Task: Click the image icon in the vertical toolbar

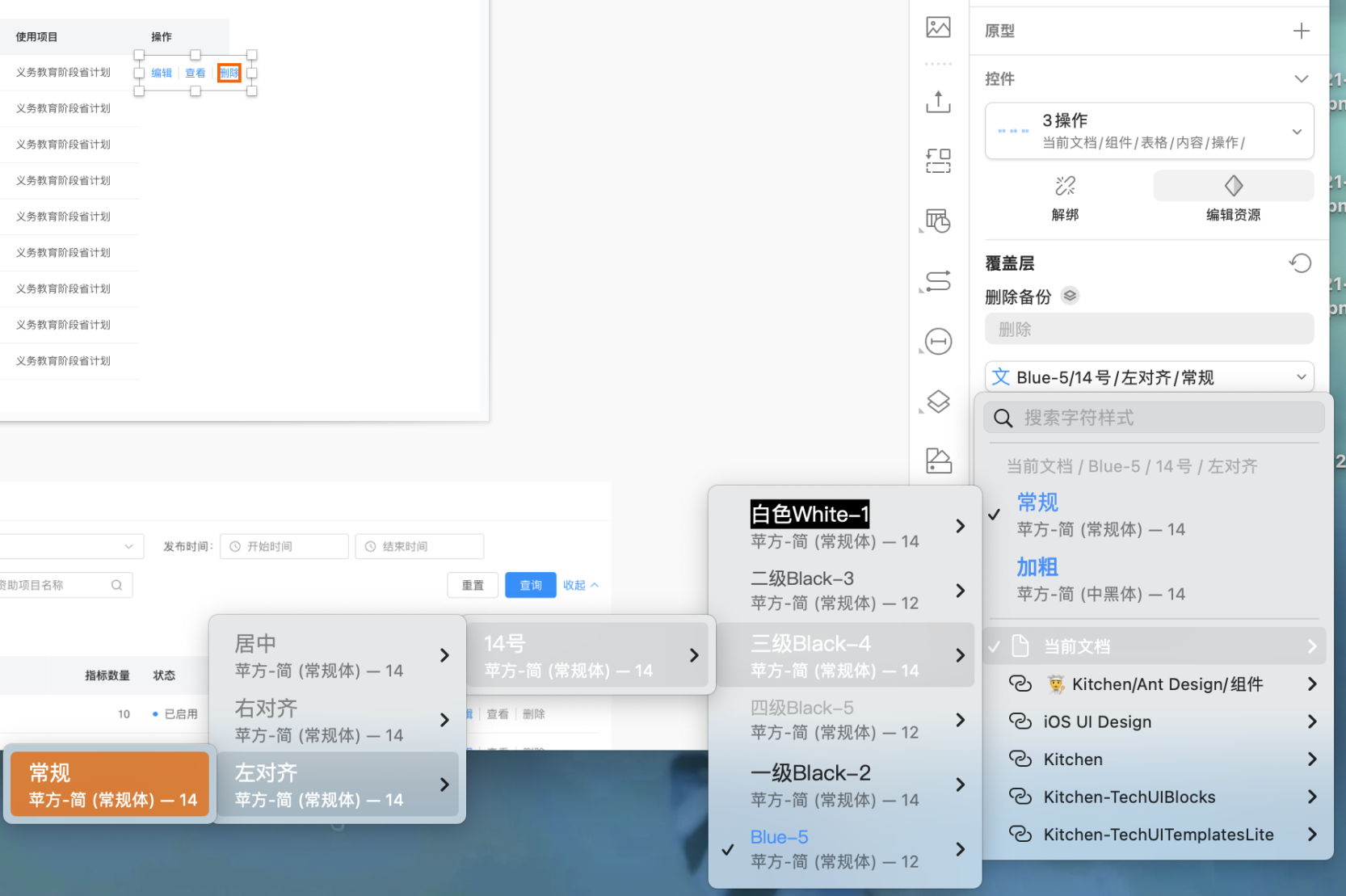Action: click(x=938, y=27)
